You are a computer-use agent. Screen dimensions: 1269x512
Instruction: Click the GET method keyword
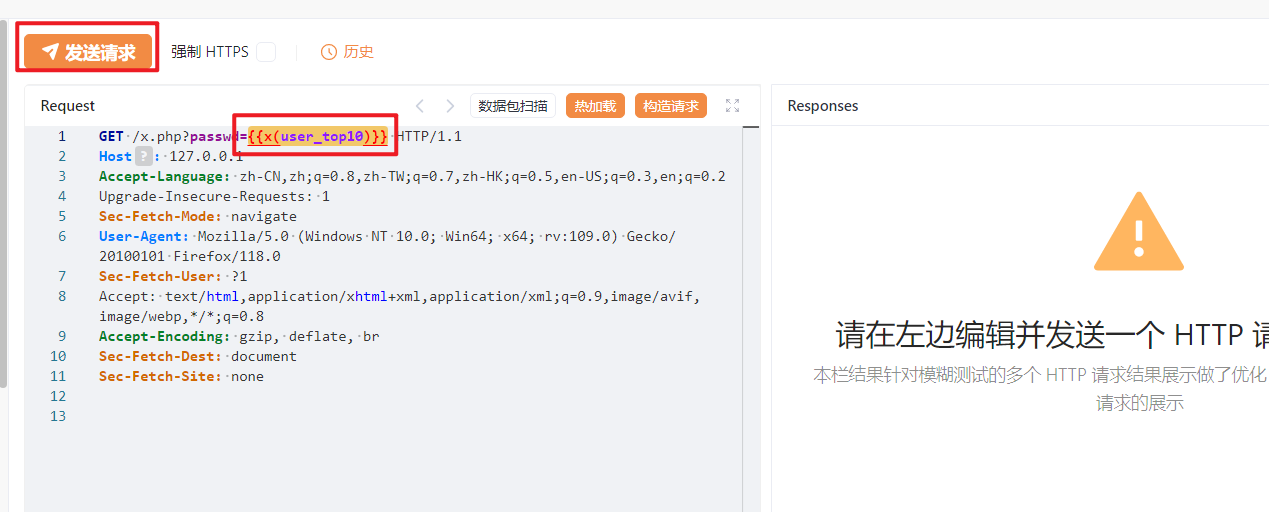coord(111,136)
